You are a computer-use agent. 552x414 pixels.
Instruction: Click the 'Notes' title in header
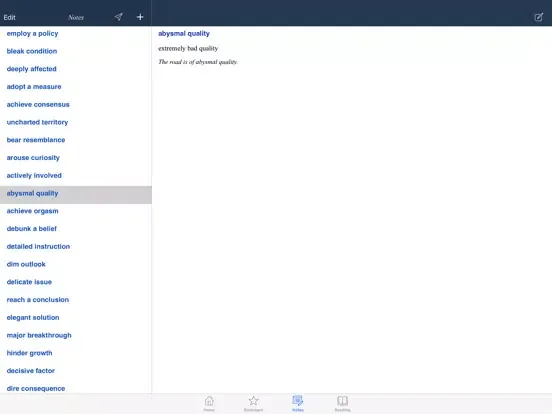click(x=76, y=17)
